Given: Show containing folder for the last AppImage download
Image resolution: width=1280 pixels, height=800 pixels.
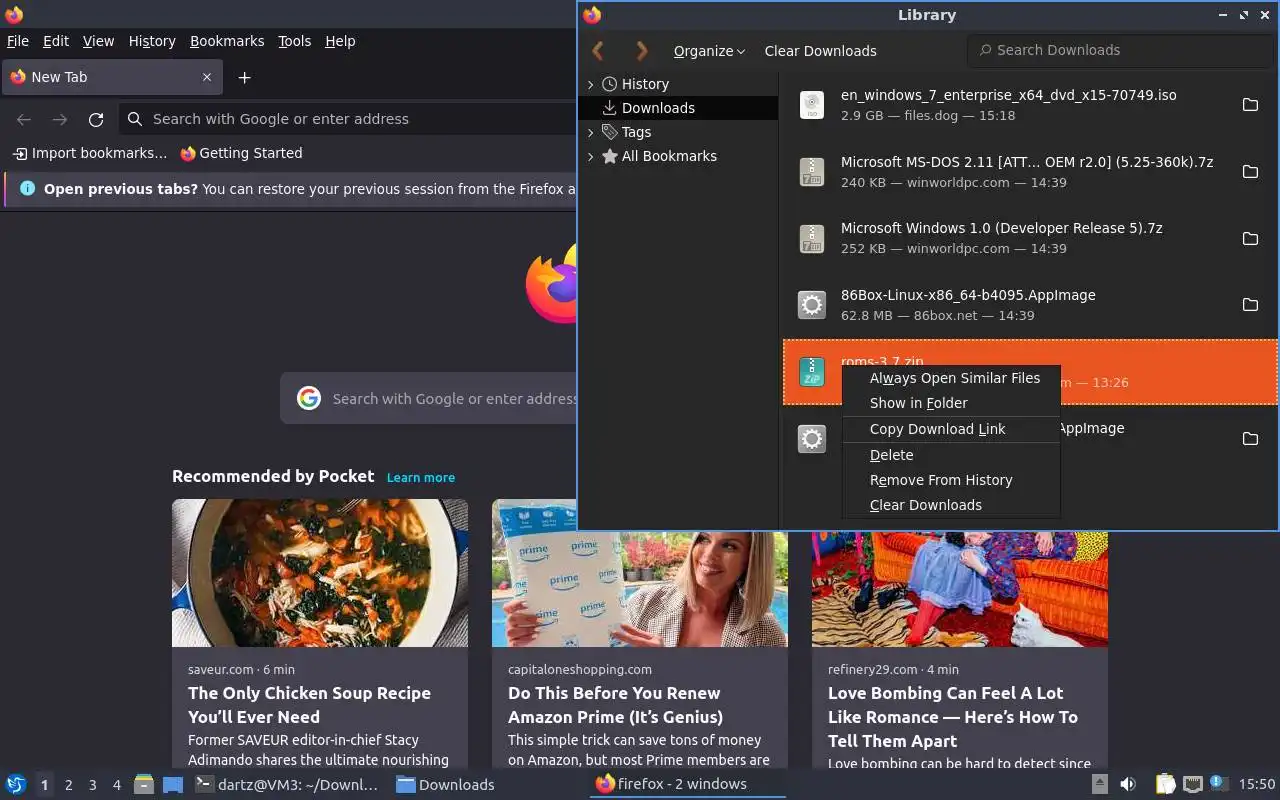Looking at the screenshot, I should (1250, 438).
